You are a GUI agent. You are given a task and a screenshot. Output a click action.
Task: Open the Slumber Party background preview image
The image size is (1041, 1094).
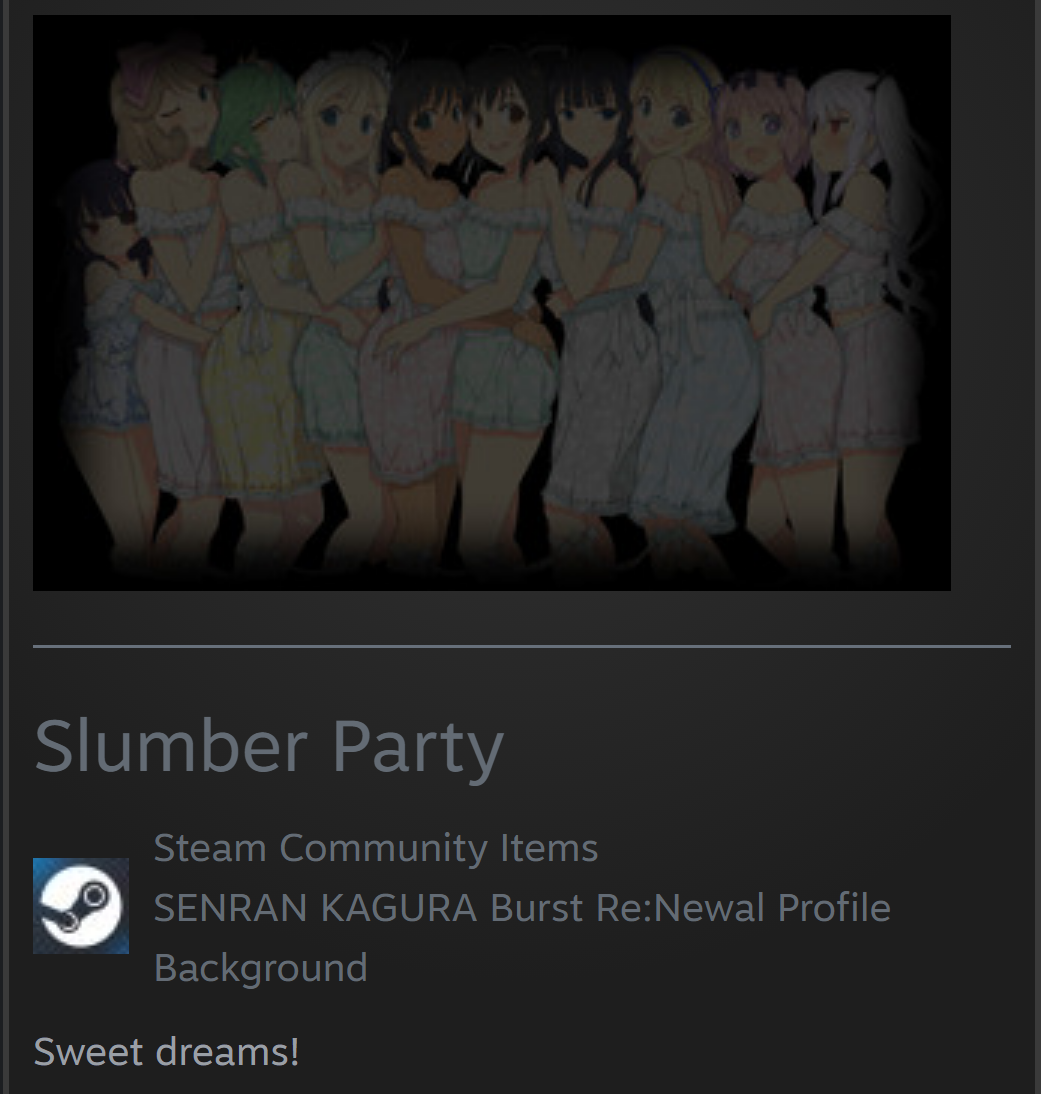tap(492, 303)
